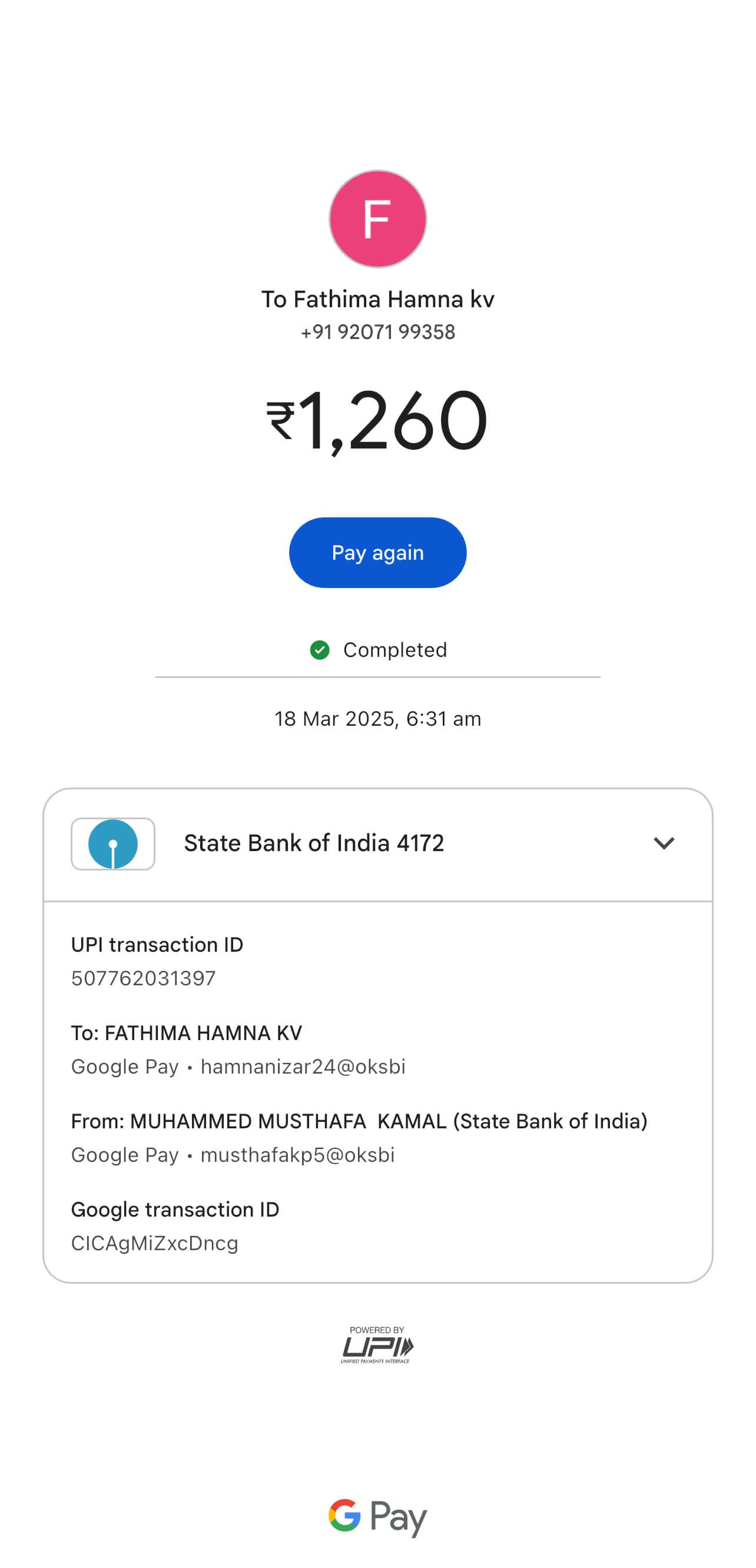
Task: Tap the Google Pay logo at bottom
Action: (x=377, y=1517)
